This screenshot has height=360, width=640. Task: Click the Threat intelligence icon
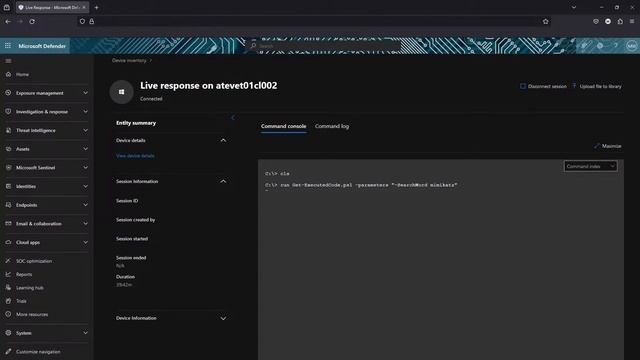[8, 130]
